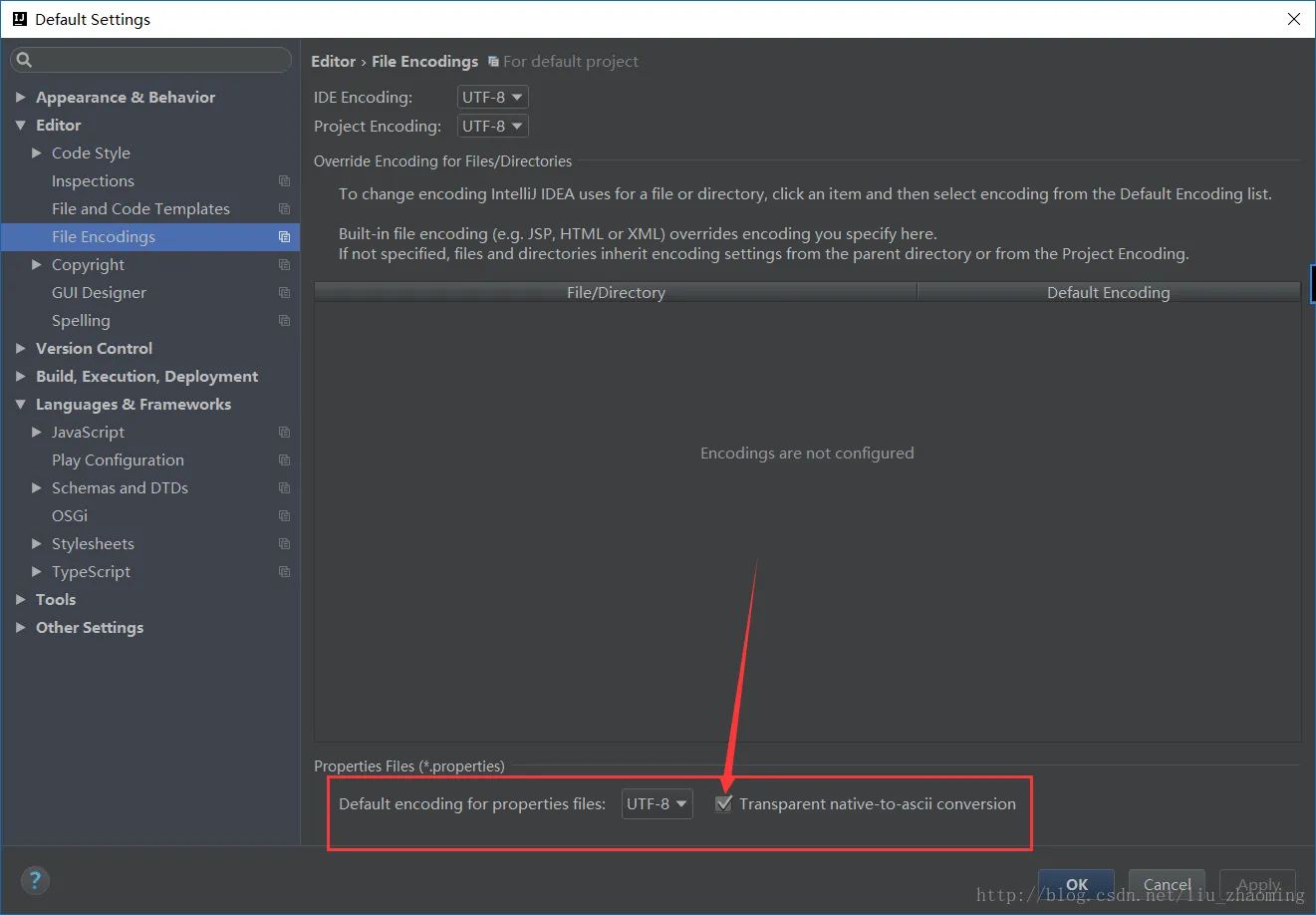Screen dimensions: 1316x915
Task: Open the Copyright settings page
Action: point(88,265)
